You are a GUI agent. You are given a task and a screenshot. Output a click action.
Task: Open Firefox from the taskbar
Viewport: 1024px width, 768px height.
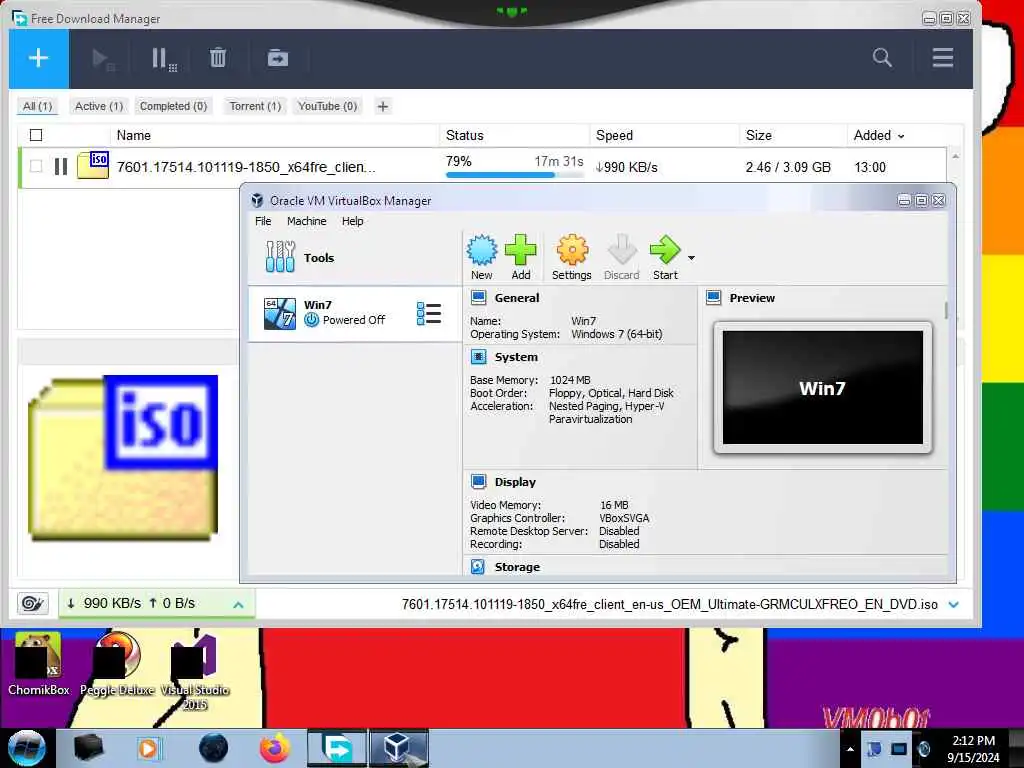[275, 748]
